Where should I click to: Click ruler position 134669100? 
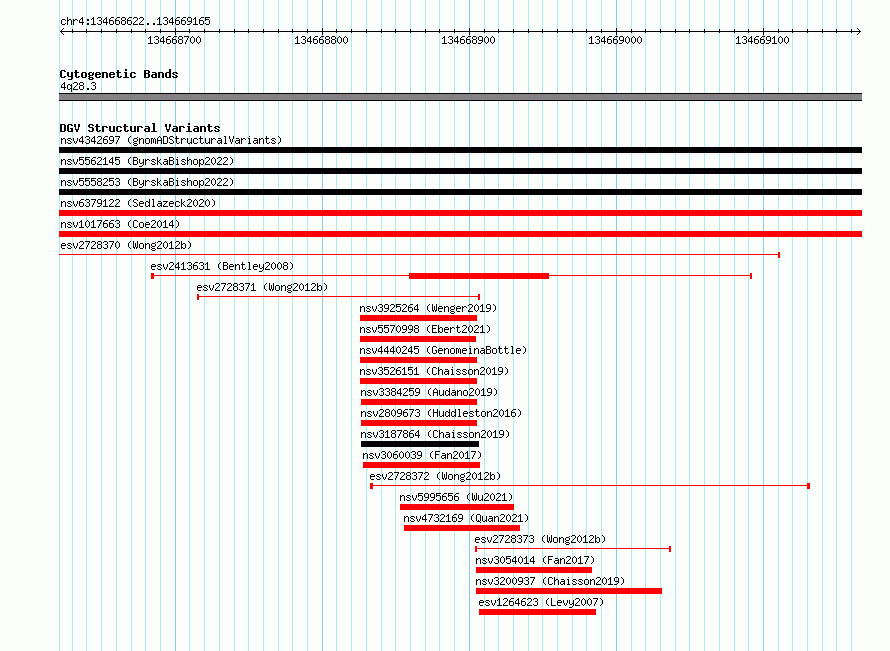762,40
